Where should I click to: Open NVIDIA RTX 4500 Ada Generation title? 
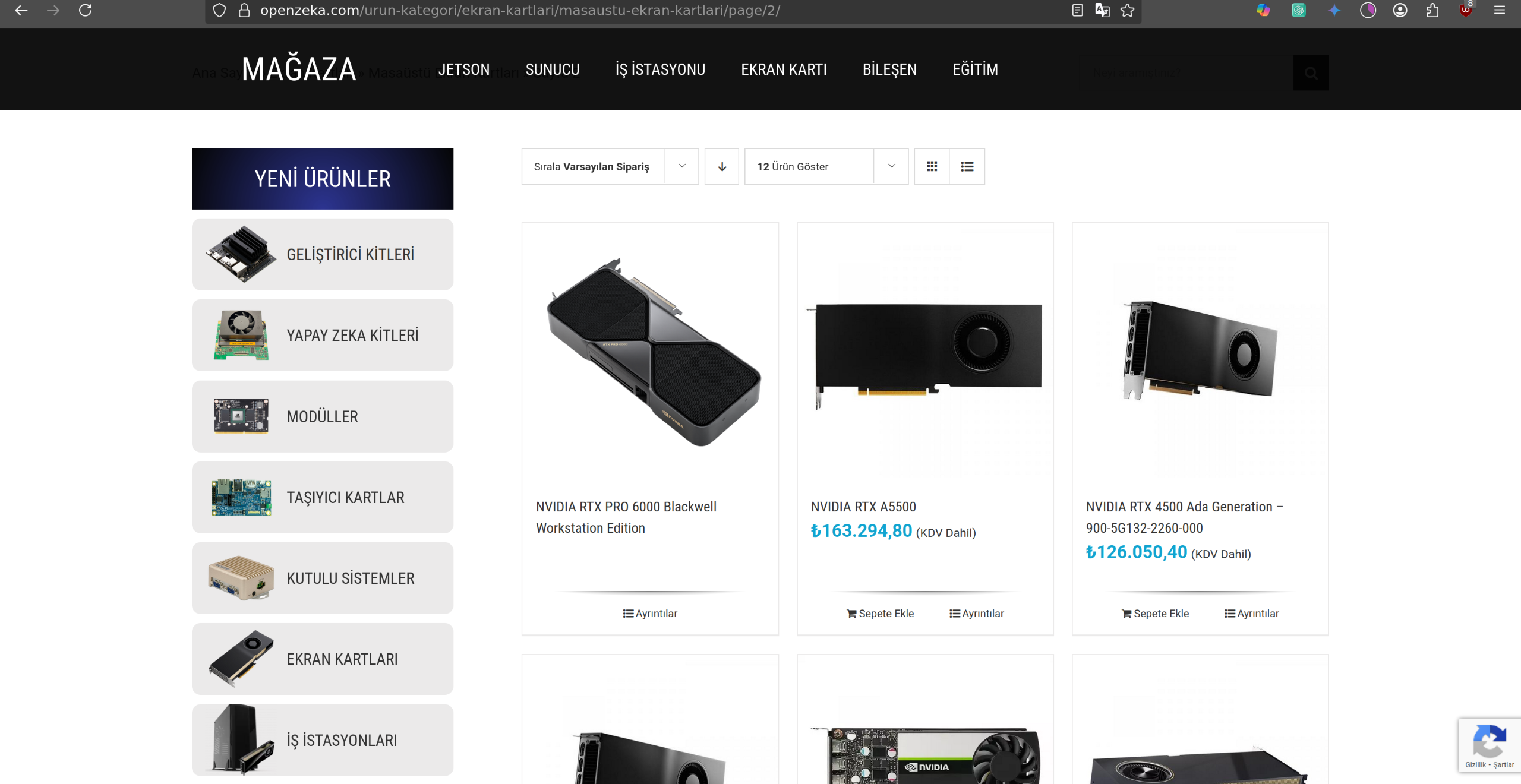1185,517
